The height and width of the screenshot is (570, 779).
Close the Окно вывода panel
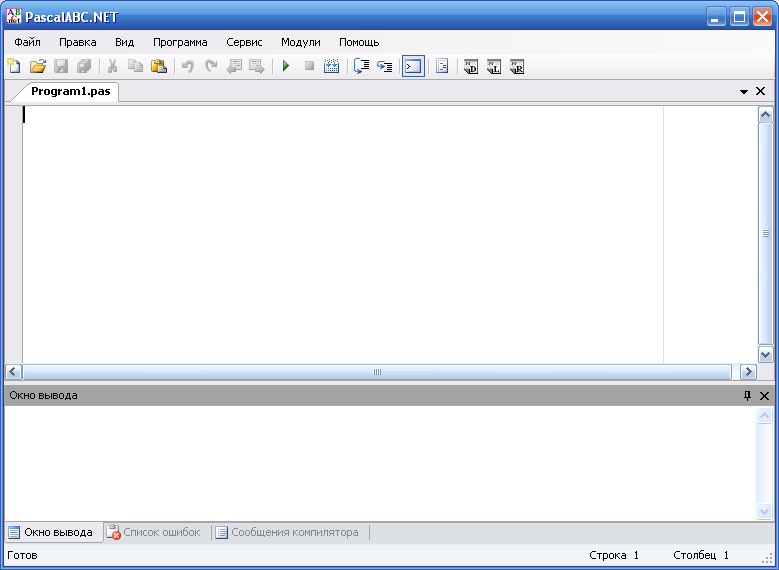(764, 396)
